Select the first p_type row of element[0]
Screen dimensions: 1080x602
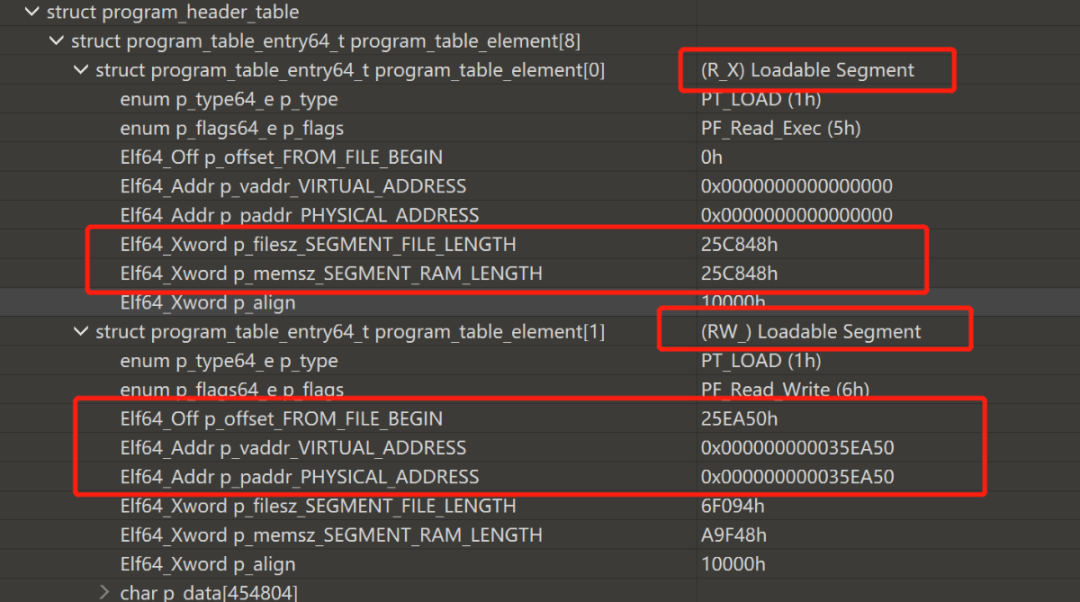click(x=228, y=99)
